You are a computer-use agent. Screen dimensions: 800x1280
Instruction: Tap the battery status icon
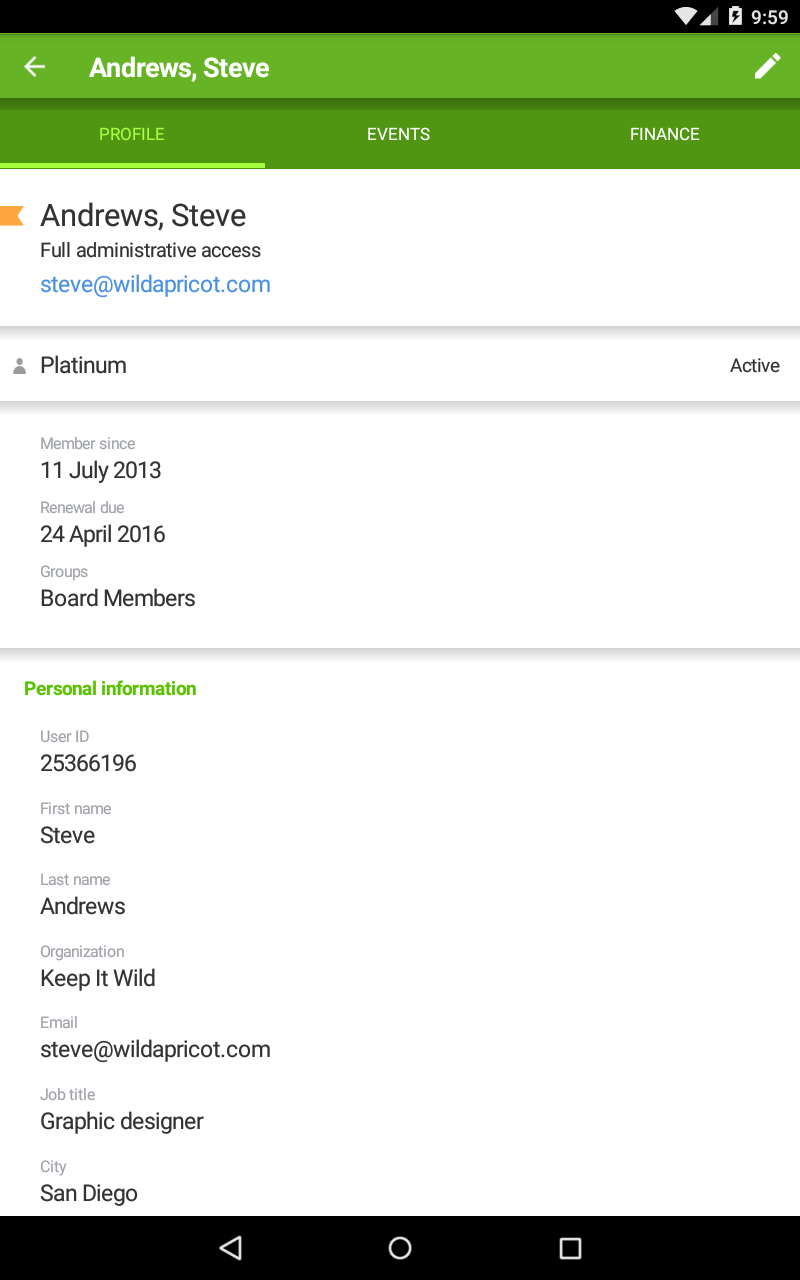pos(736,16)
